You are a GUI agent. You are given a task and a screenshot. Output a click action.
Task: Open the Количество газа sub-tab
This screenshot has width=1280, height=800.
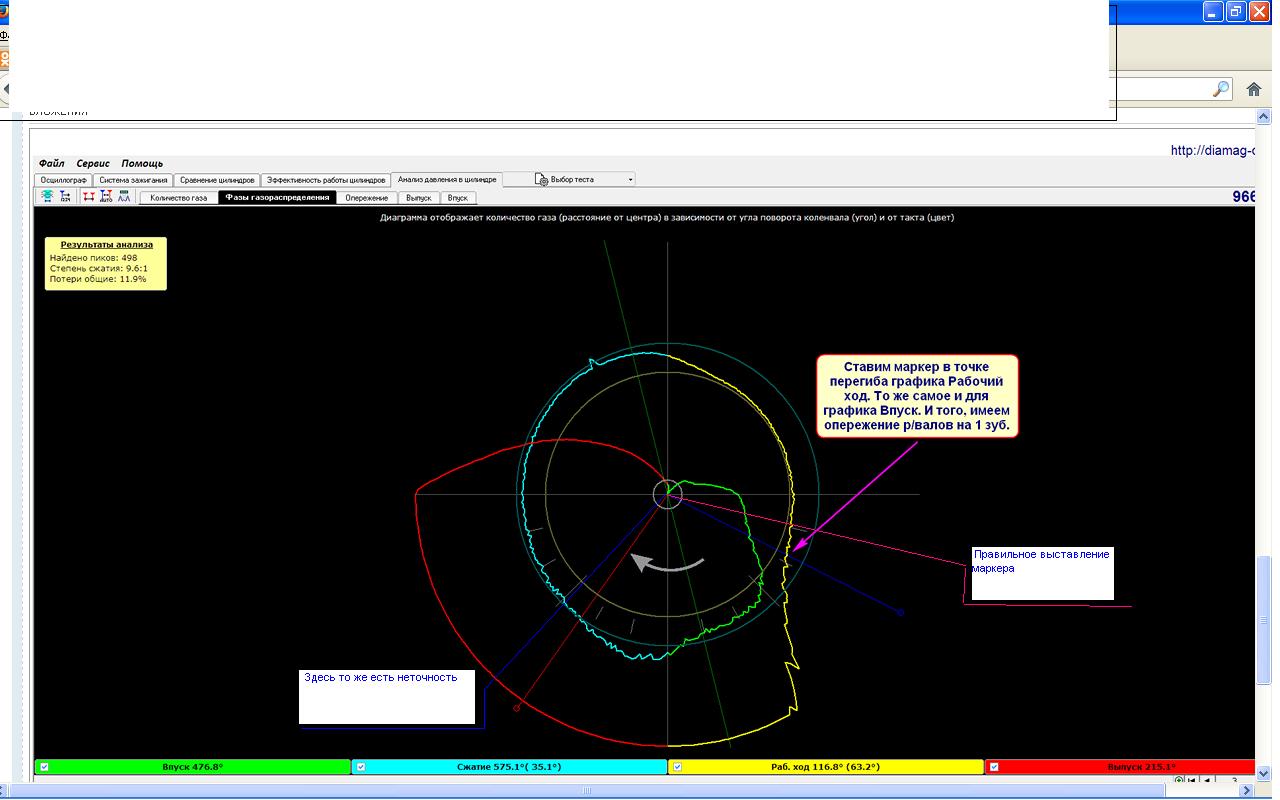[179, 198]
